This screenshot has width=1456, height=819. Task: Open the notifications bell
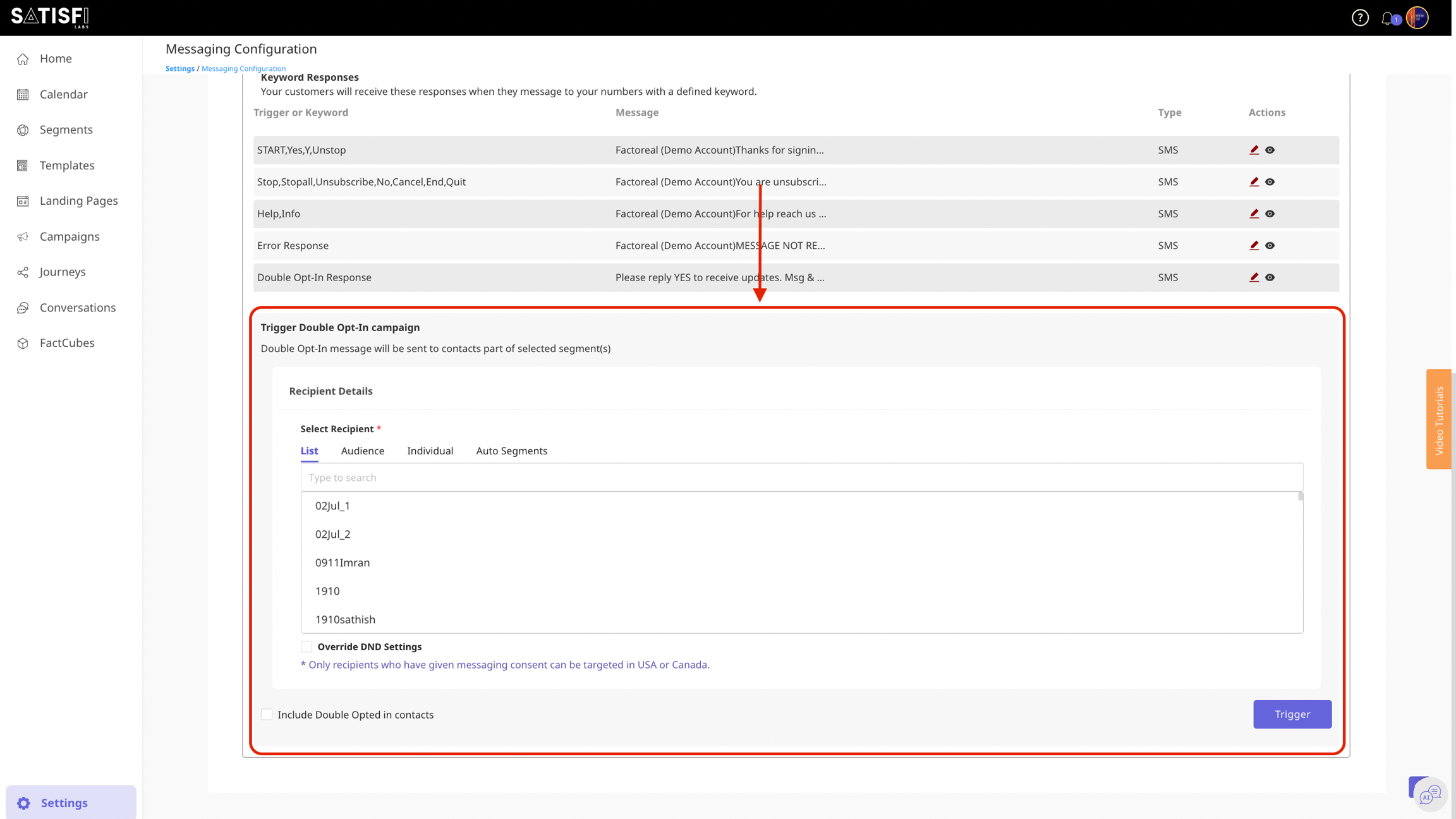(1387, 18)
